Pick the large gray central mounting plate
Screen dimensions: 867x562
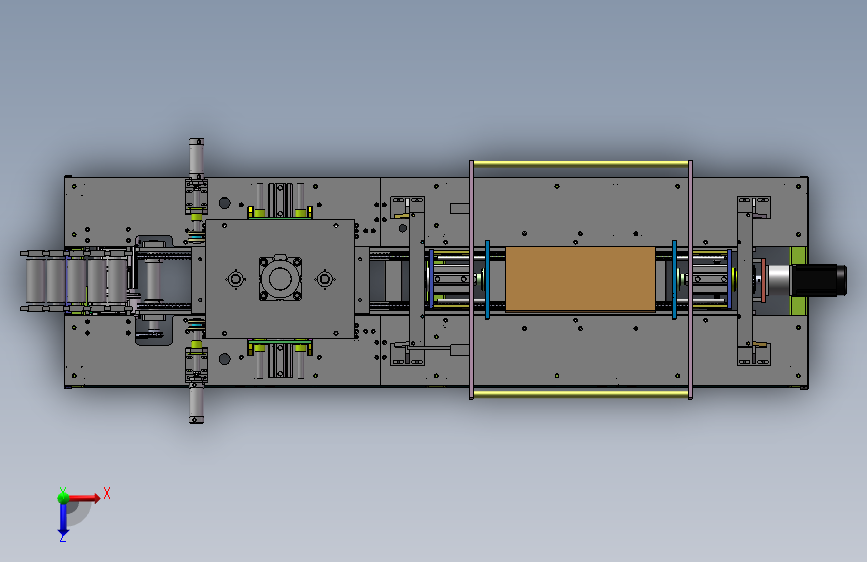click(x=280, y=279)
